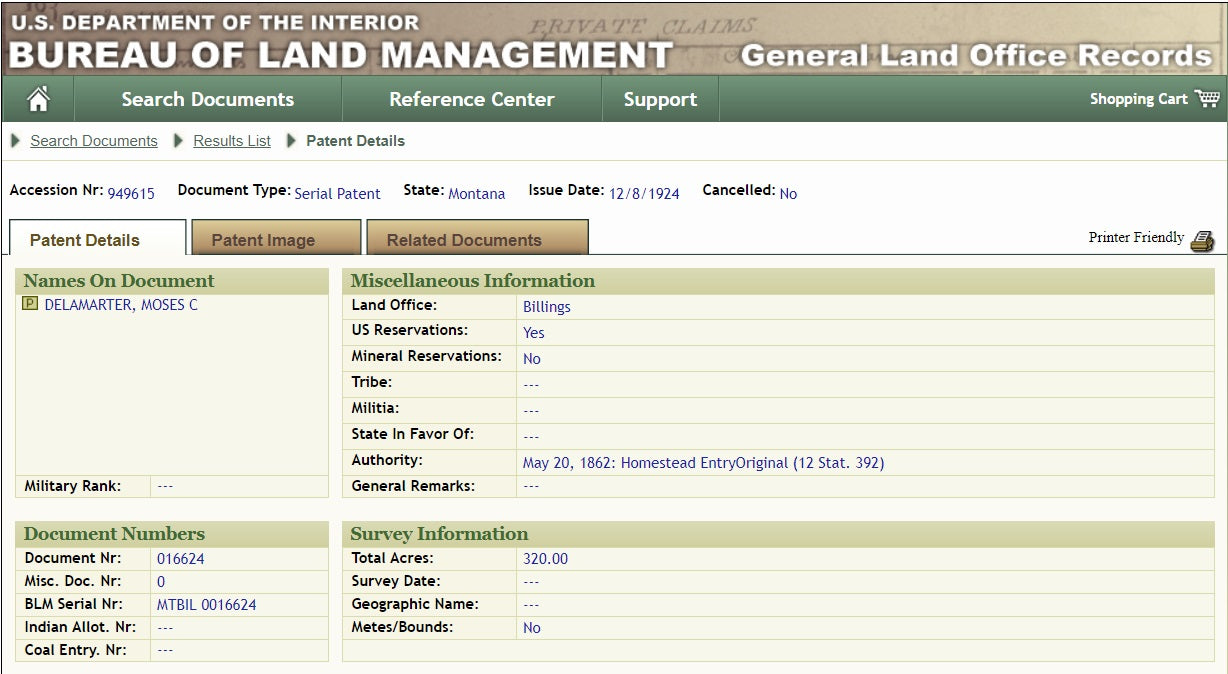The width and height of the screenshot is (1228, 674).
Task: Click the Printer Friendly printer icon
Action: (1202, 240)
